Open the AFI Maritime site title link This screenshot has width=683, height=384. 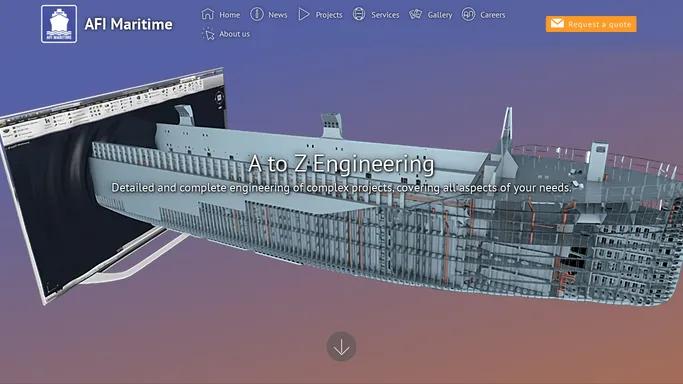(x=128, y=24)
